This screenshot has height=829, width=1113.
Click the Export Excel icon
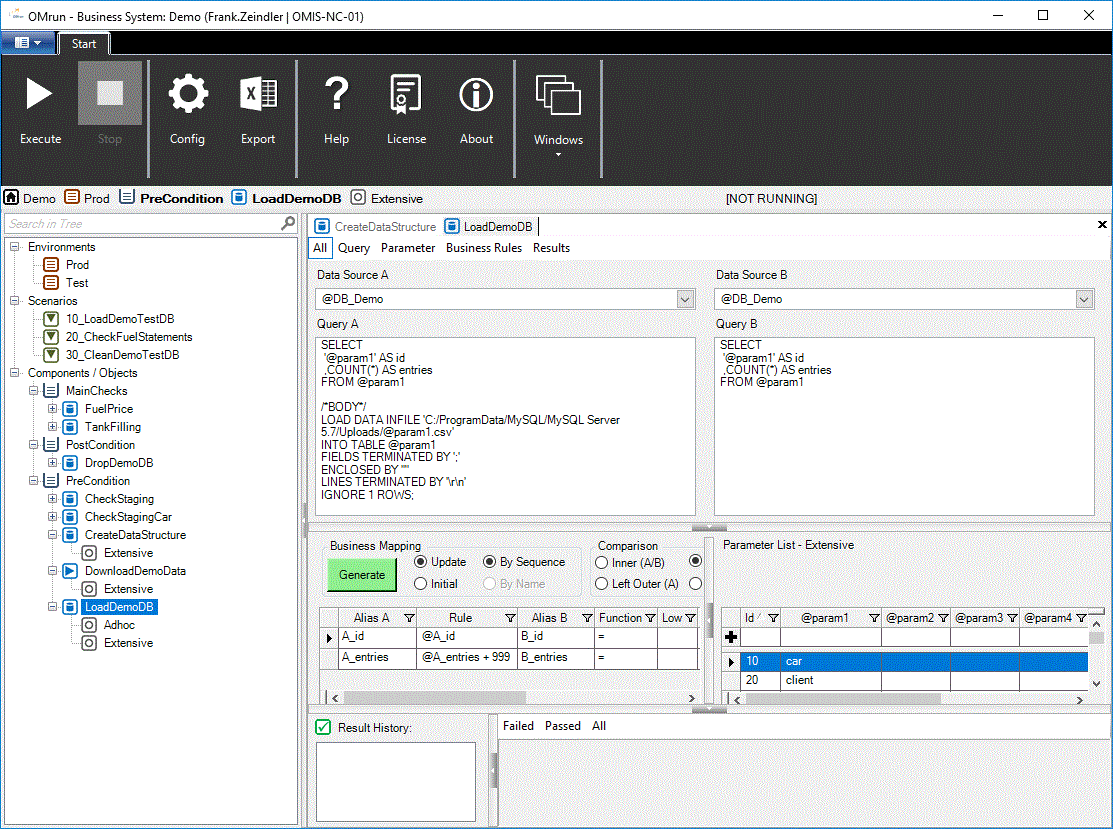click(x=258, y=93)
